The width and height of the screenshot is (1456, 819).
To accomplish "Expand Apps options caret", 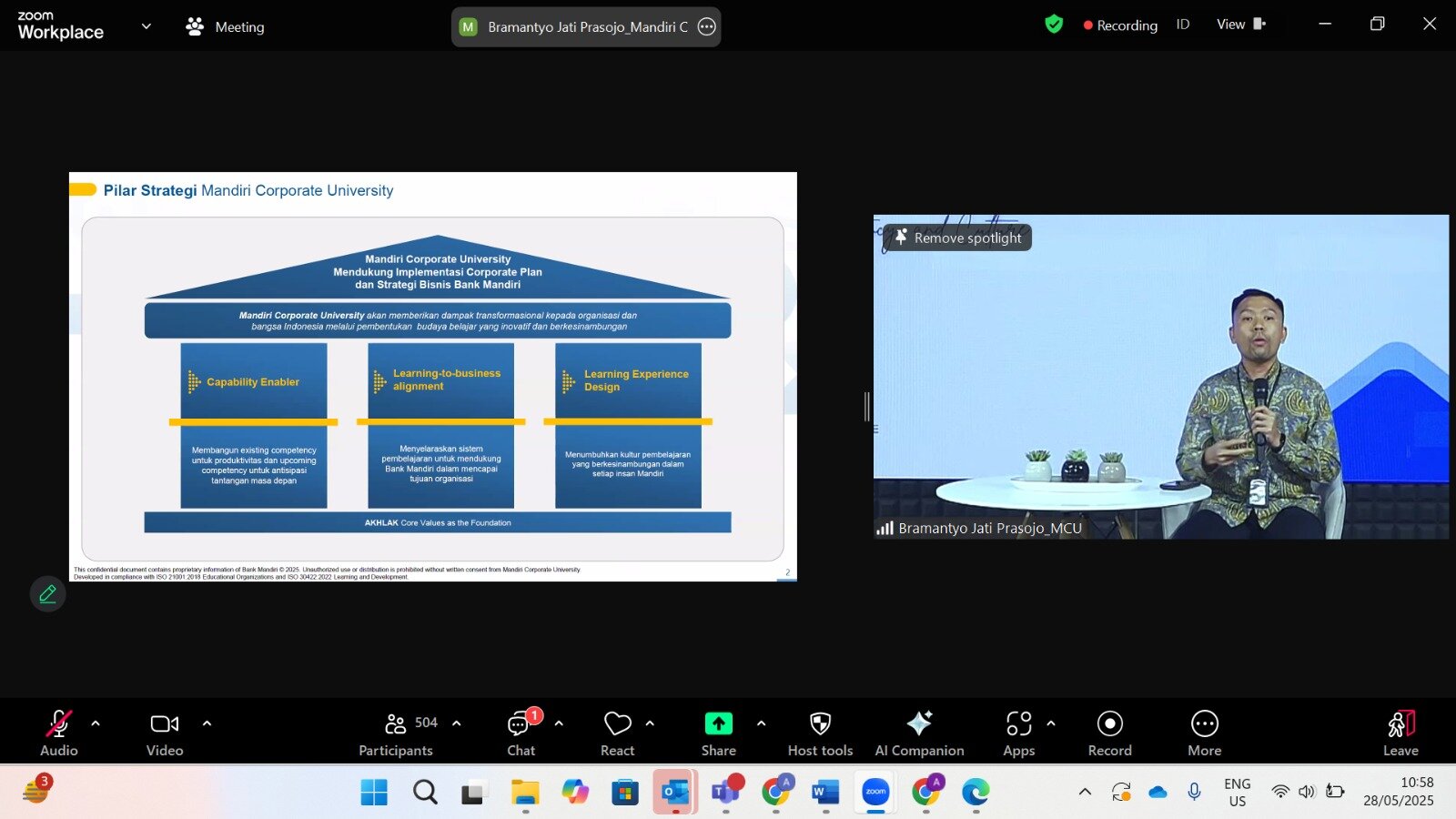I will point(1051,723).
